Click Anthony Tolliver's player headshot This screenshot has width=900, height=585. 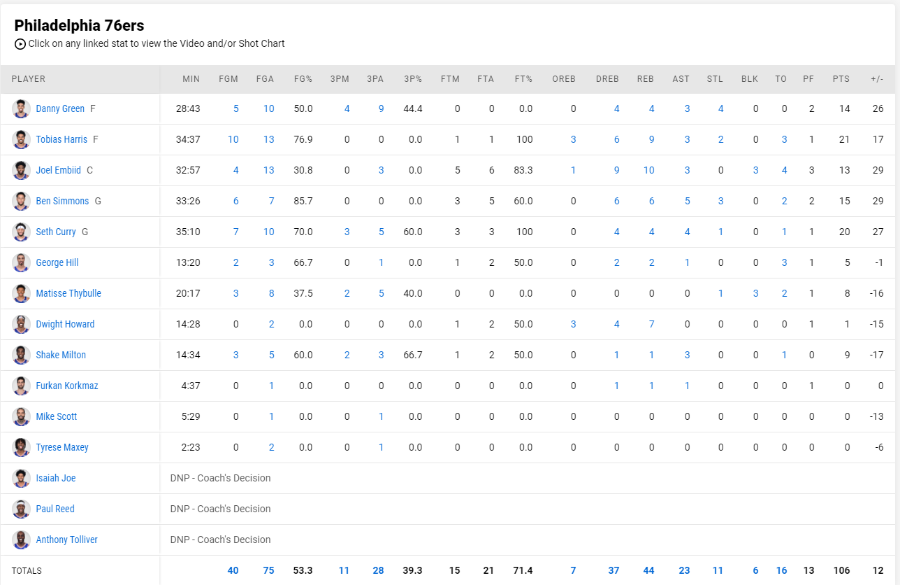click(21, 540)
